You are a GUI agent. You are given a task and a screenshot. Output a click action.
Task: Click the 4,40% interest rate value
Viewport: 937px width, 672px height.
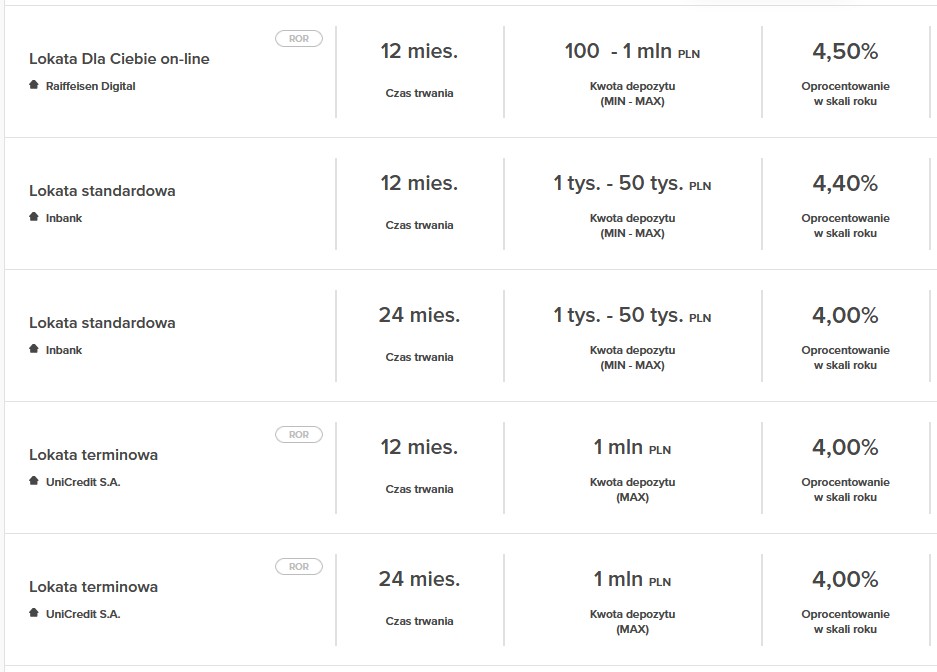tap(845, 183)
